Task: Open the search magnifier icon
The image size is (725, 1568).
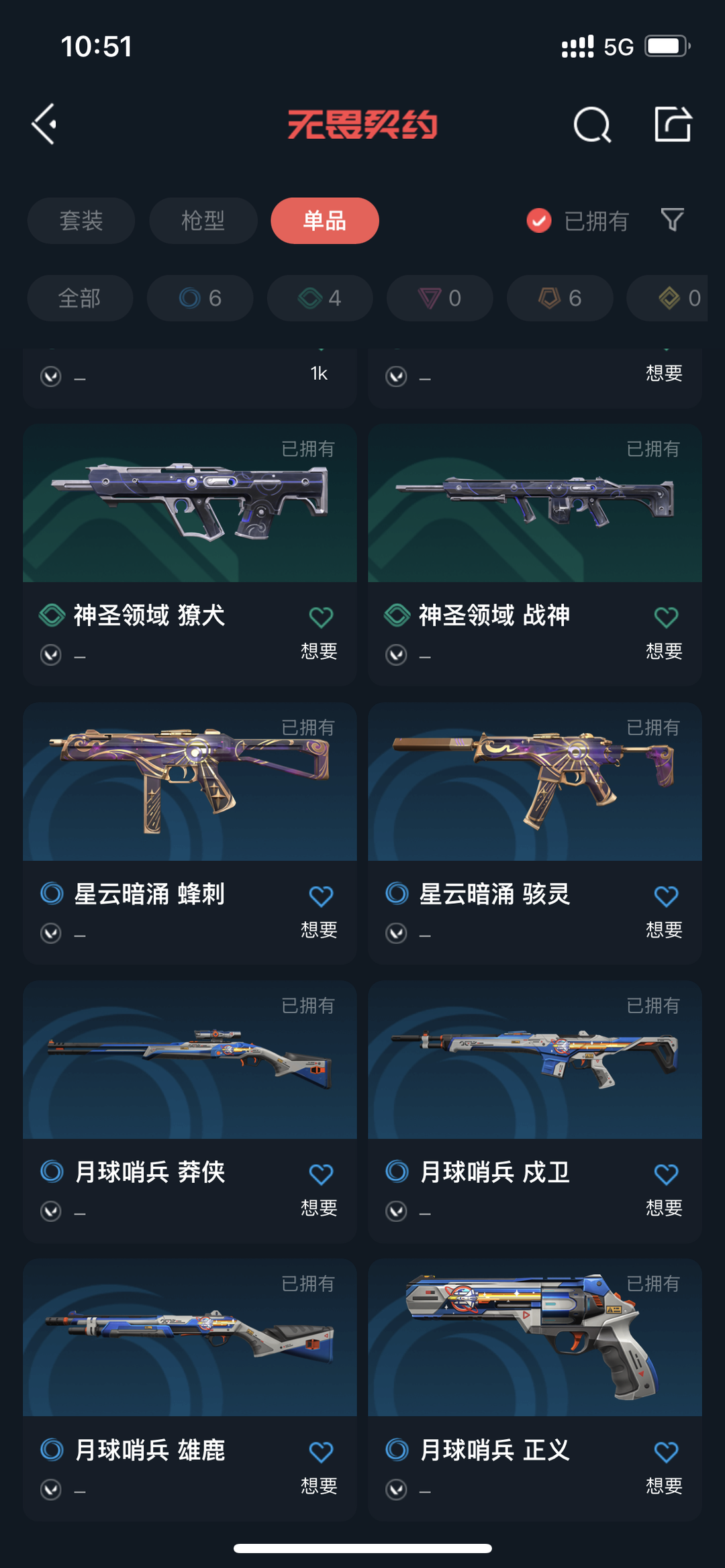Action: click(x=592, y=125)
